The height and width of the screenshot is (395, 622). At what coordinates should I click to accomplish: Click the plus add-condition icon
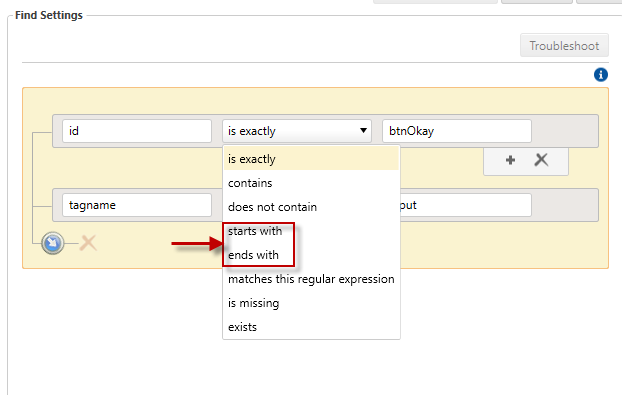(x=511, y=160)
